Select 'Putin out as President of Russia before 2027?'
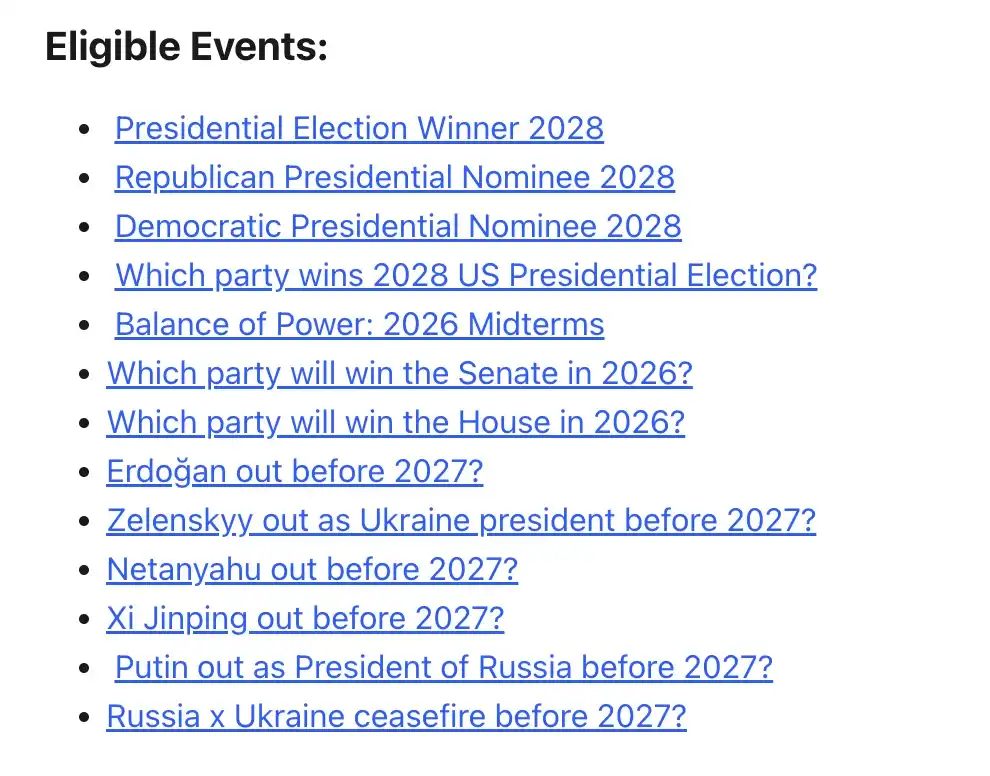This screenshot has width=990, height=776. click(444, 668)
